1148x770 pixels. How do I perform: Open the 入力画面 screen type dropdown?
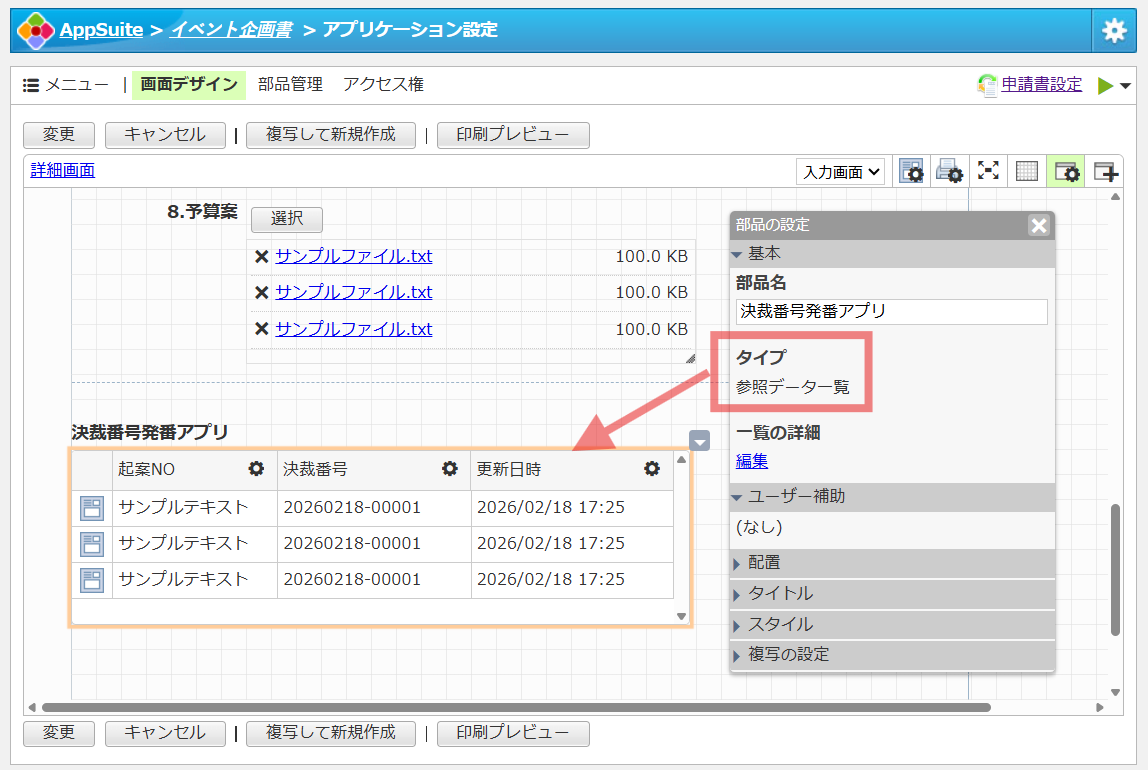click(x=841, y=172)
